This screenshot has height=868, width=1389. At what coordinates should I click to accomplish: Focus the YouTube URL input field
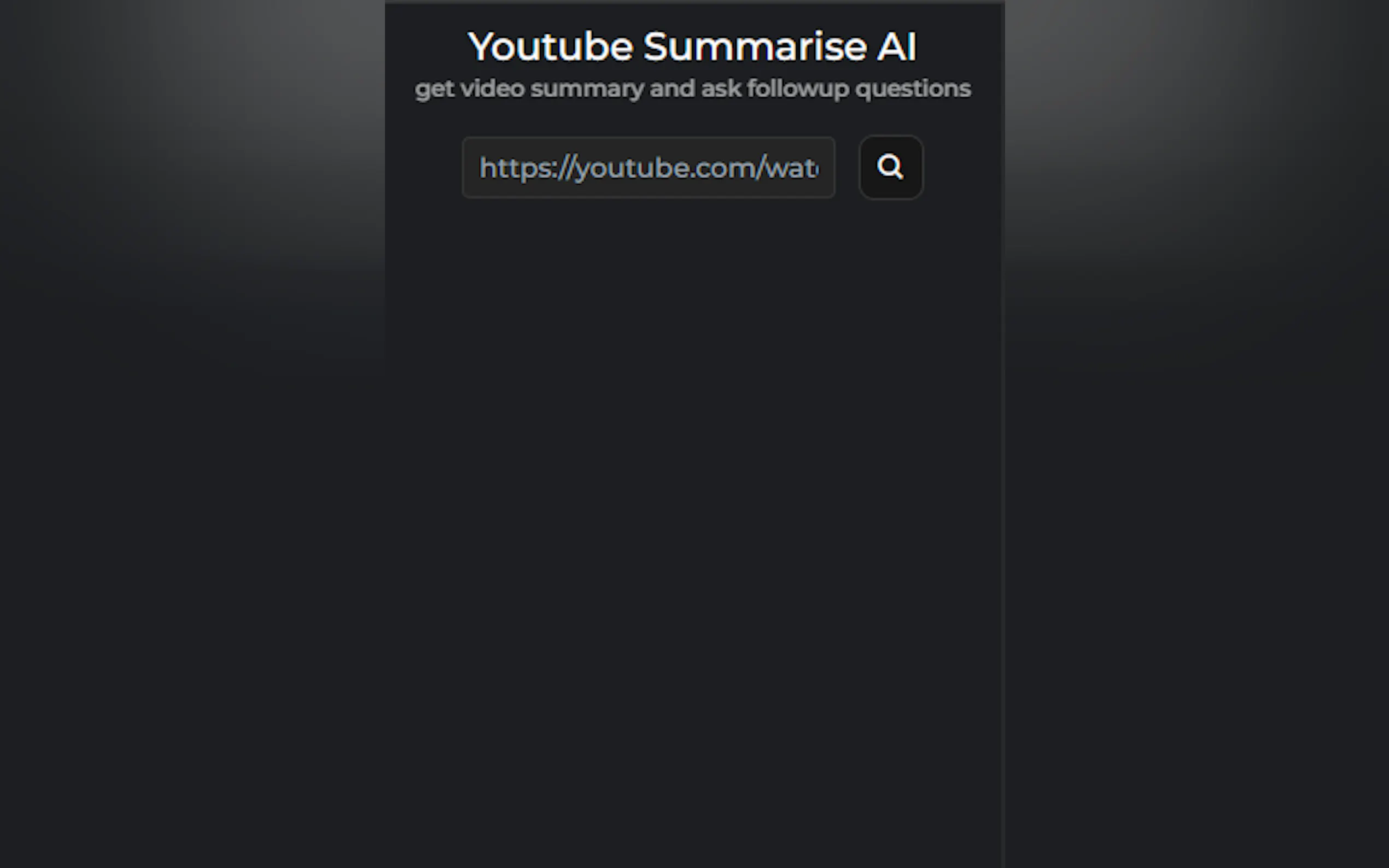click(648, 167)
